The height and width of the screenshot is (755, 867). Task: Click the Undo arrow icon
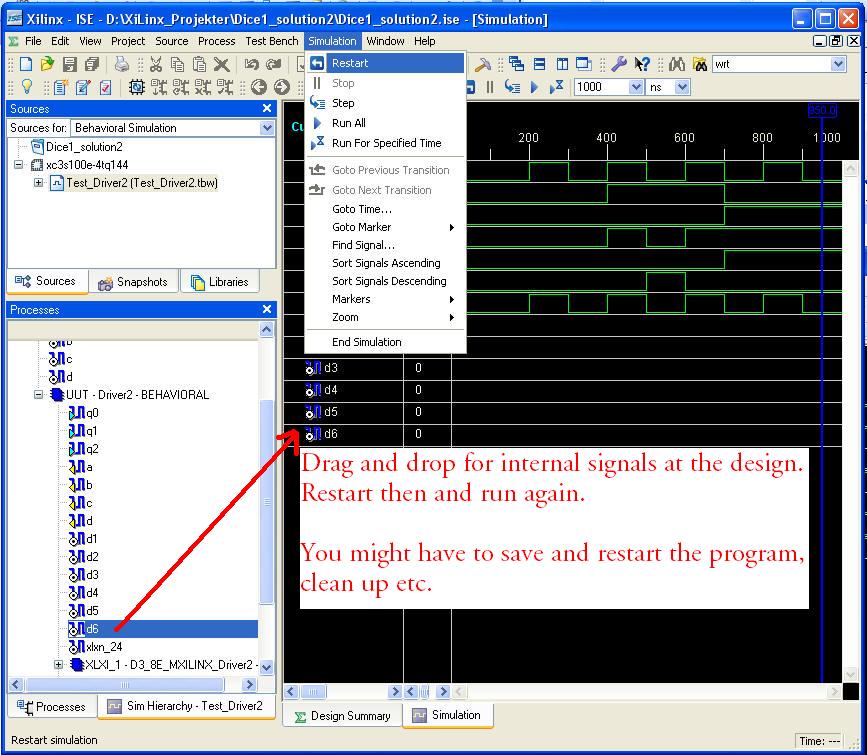[252, 64]
